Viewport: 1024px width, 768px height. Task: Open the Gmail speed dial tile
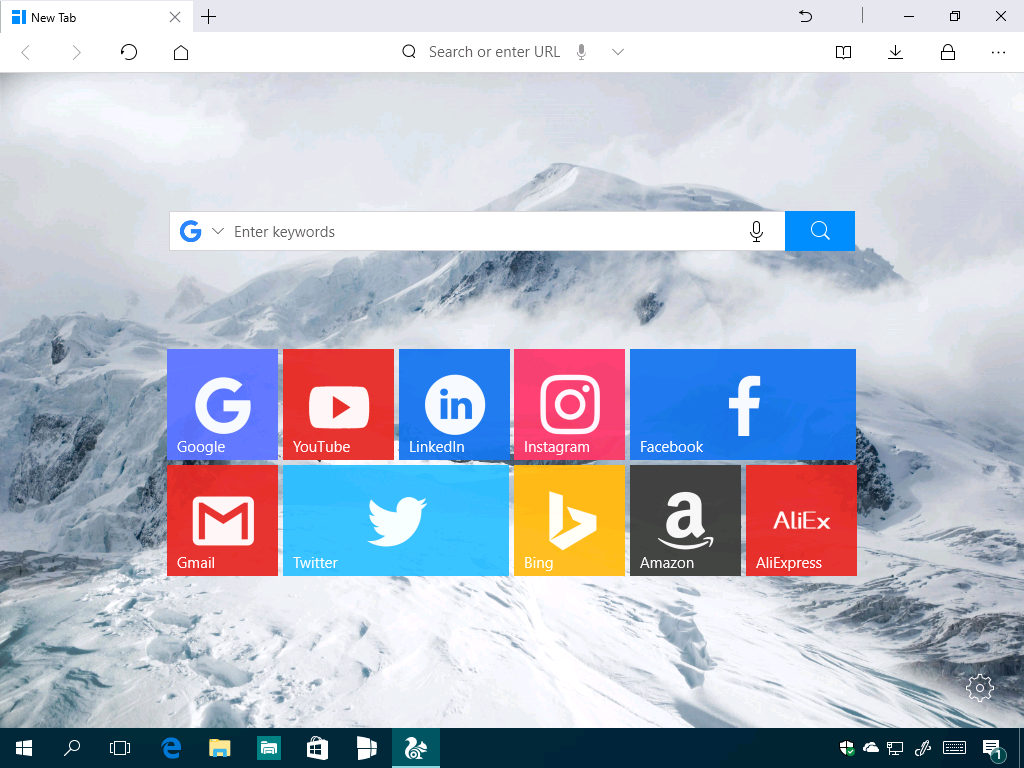222,520
